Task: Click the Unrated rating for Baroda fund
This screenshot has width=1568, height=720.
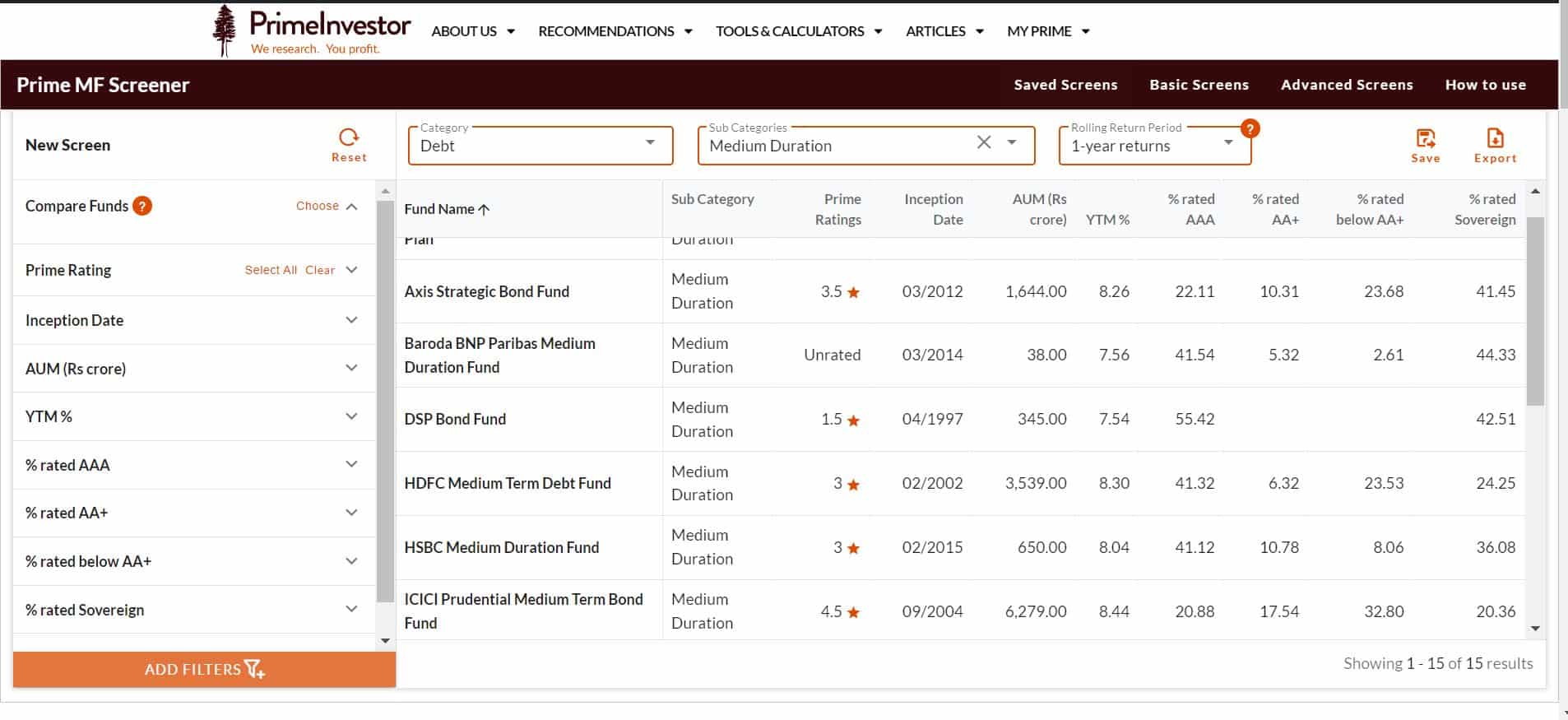Action: pos(832,355)
